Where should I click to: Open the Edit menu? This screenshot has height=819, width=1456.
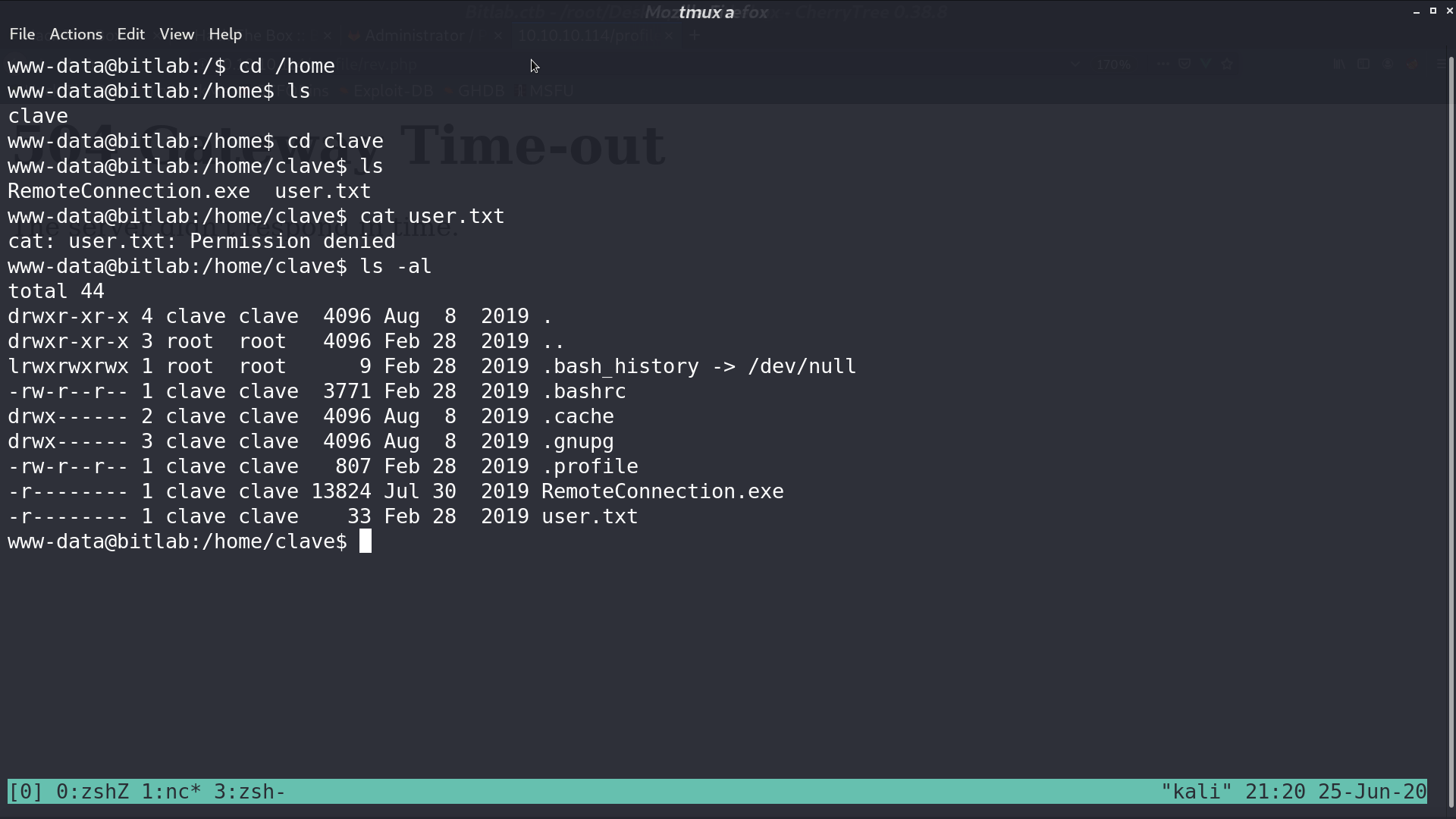[130, 34]
